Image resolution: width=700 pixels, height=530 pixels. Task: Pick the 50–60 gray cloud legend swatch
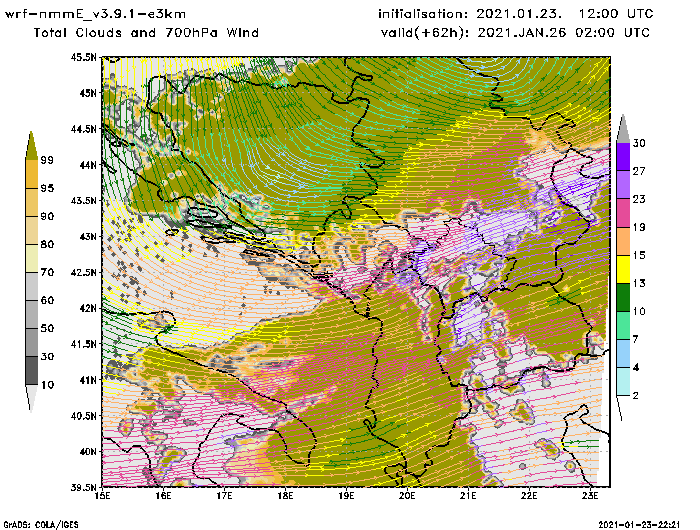32,315
